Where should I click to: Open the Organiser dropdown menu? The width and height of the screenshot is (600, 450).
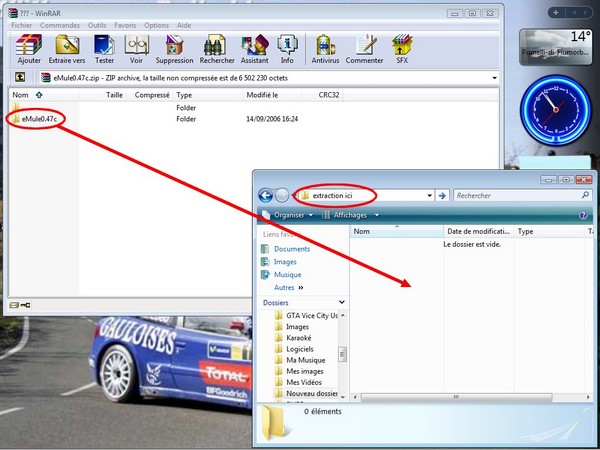click(x=293, y=215)
